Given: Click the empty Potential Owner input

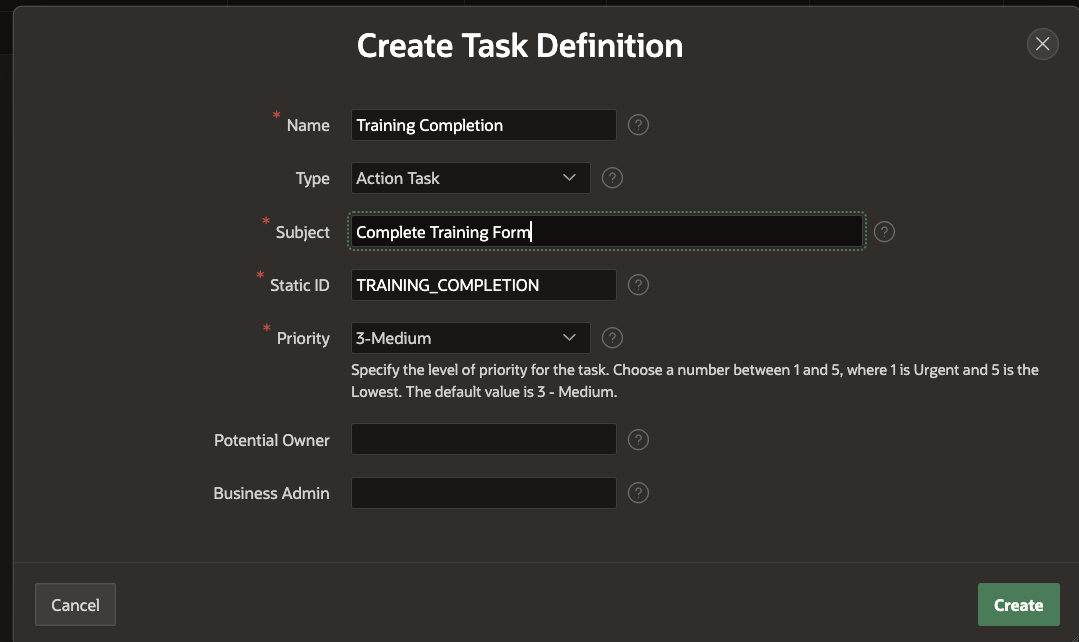Looking at the screenshot, I should click(483, 440).
